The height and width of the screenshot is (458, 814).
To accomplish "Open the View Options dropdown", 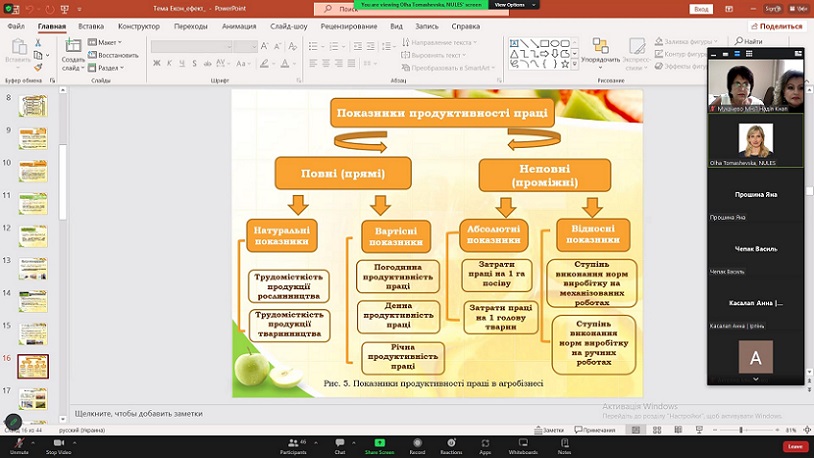I will (513, 5).
